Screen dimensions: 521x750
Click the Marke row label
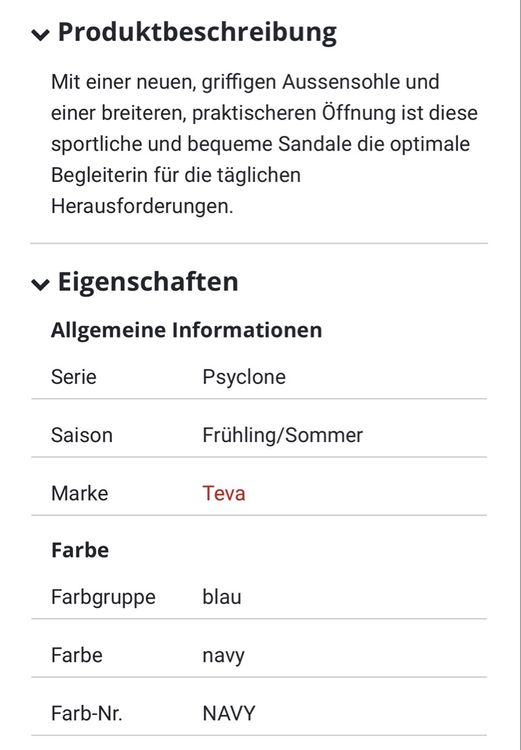79,493
